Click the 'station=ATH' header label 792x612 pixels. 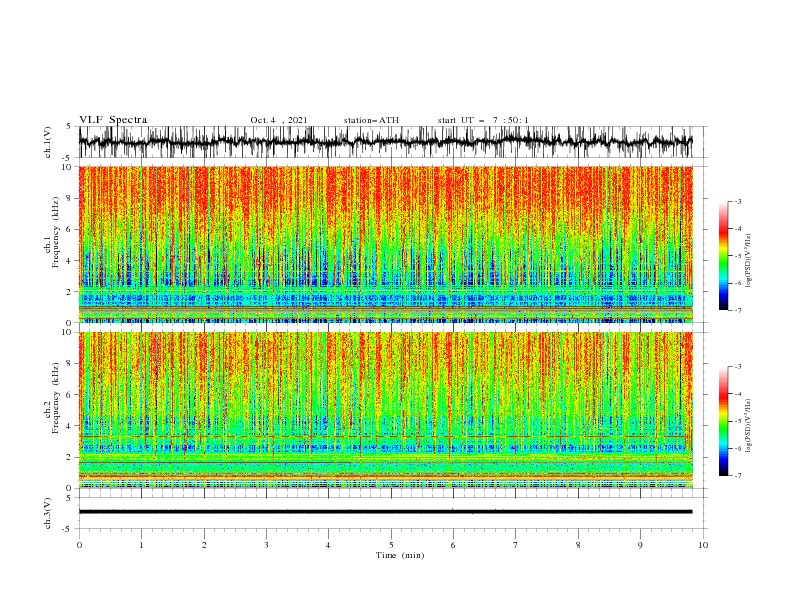tap(371, 120)
